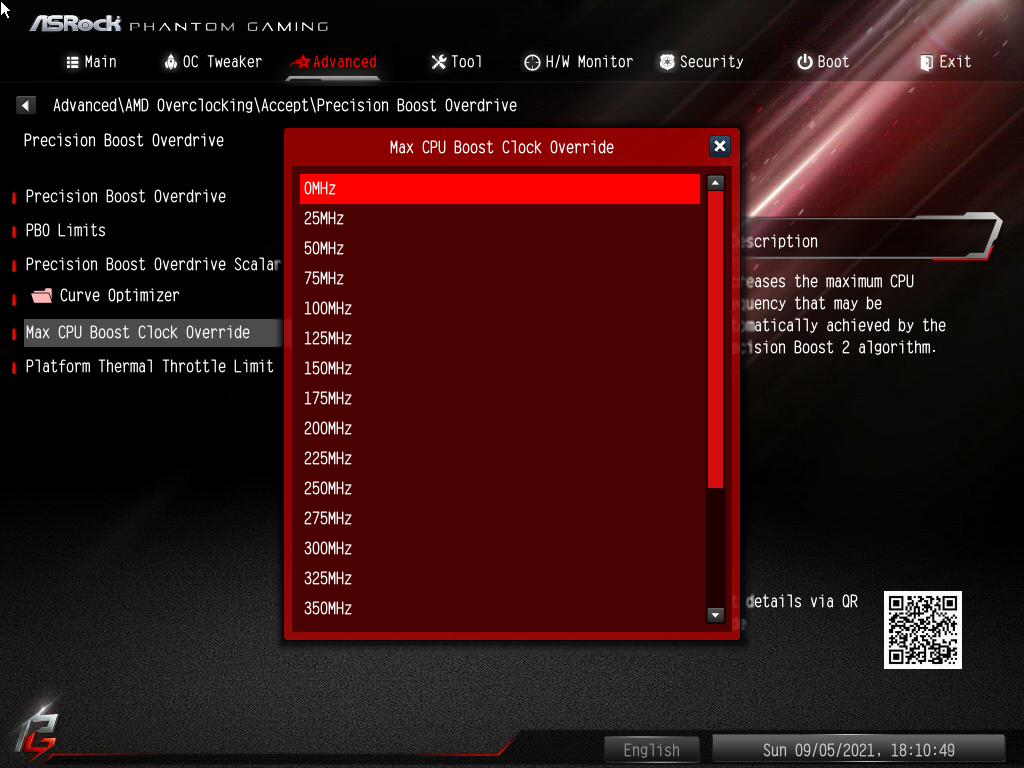Click the ASRock Phantom Gaming logo
This screenshot has height=768, width=1024.
(x=179, y=25)
